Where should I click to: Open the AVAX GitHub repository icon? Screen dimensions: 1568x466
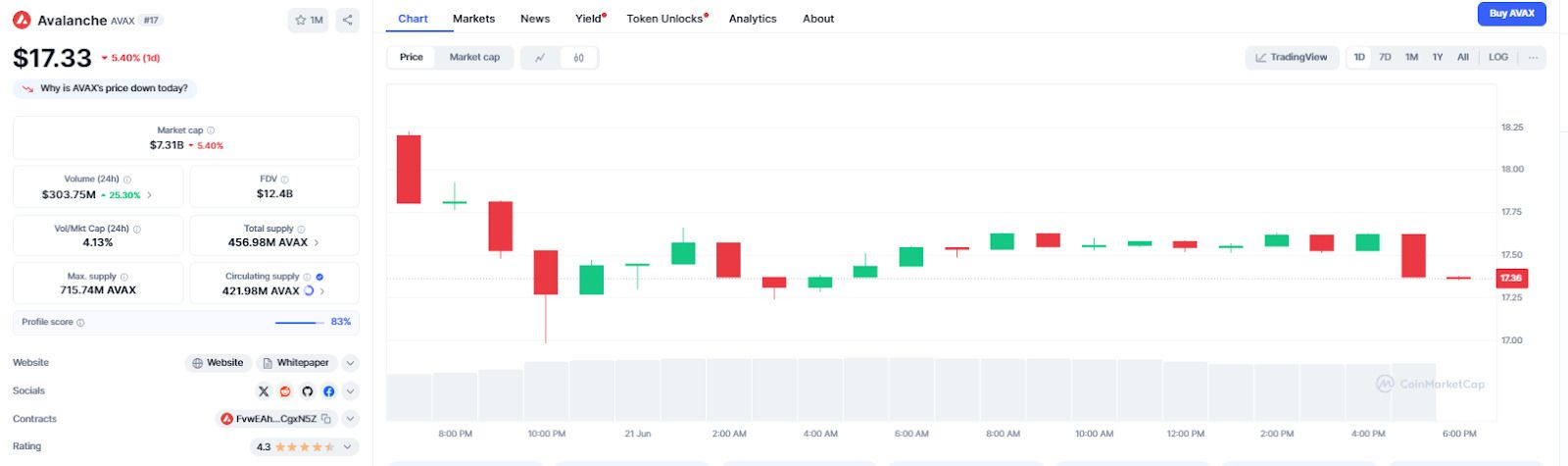click(x=307, y=391)
